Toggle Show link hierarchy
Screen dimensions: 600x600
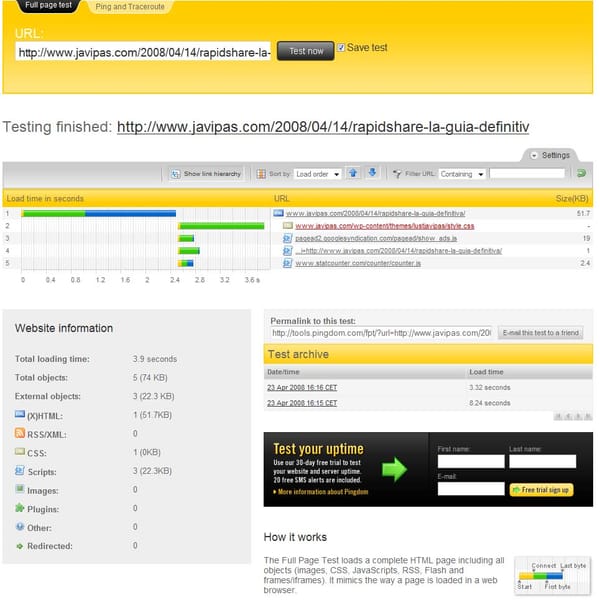205,174
